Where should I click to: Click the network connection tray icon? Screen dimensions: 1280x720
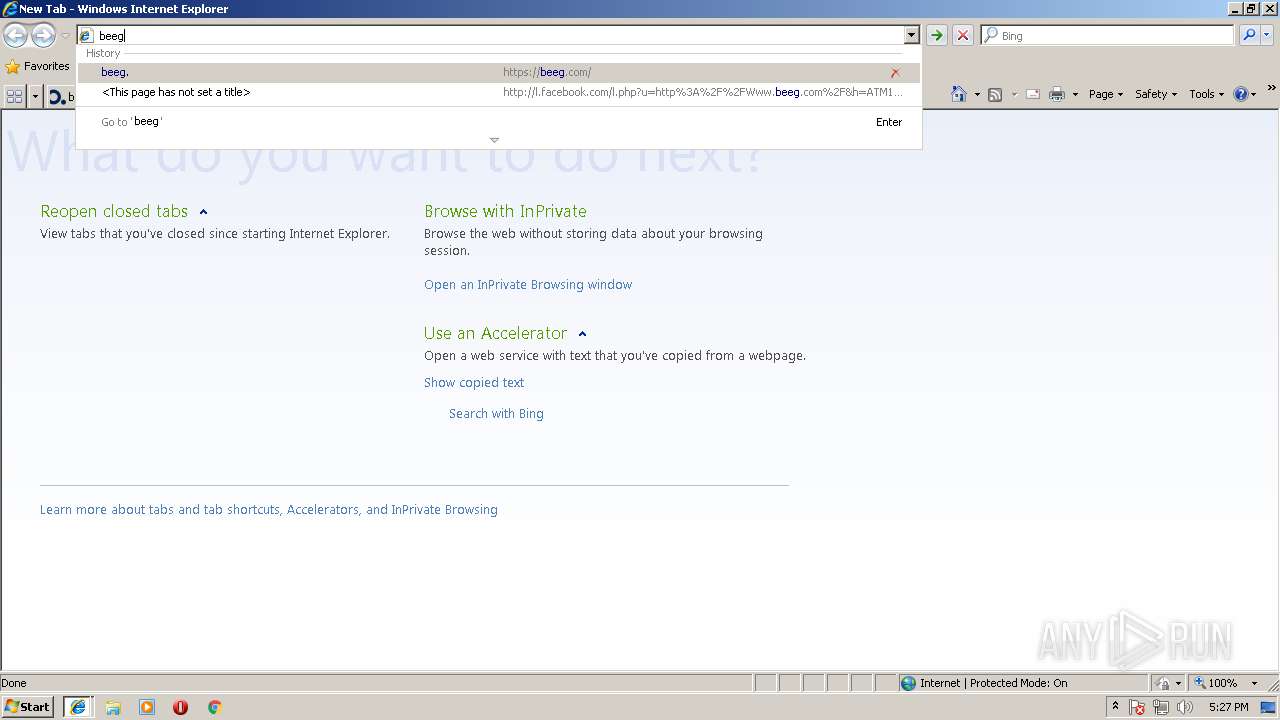click(x=1162, y=707)
